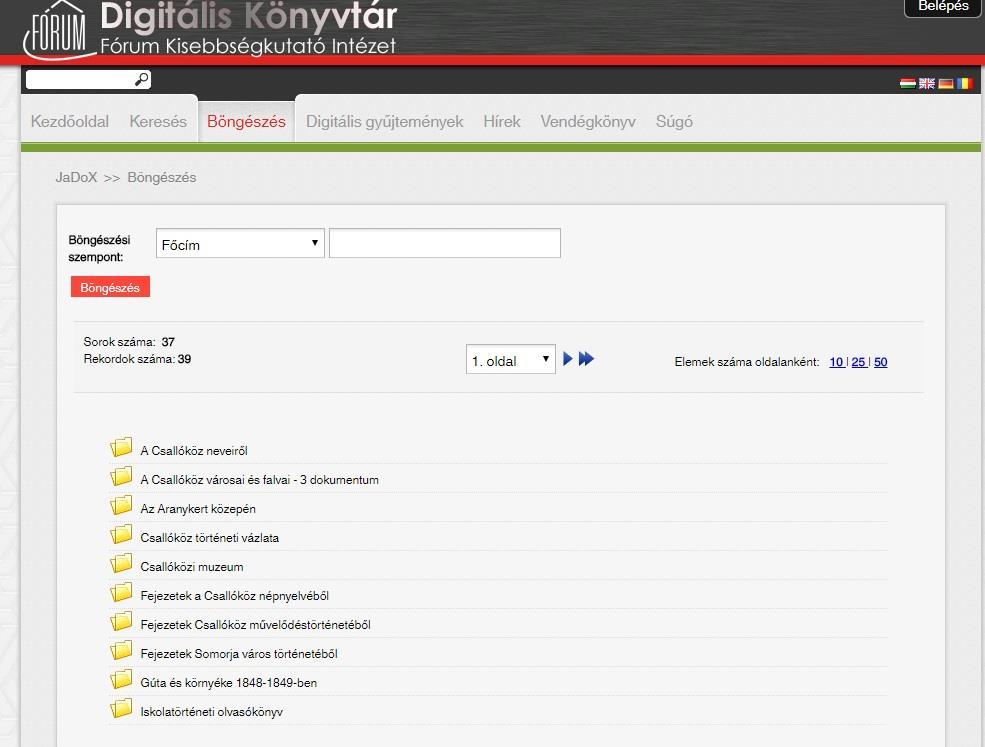Open title Fejezetek Csallóköz művelődéstörténetéből
The height and width of the screenshot is (747, 985).
[x=255, y=624]
